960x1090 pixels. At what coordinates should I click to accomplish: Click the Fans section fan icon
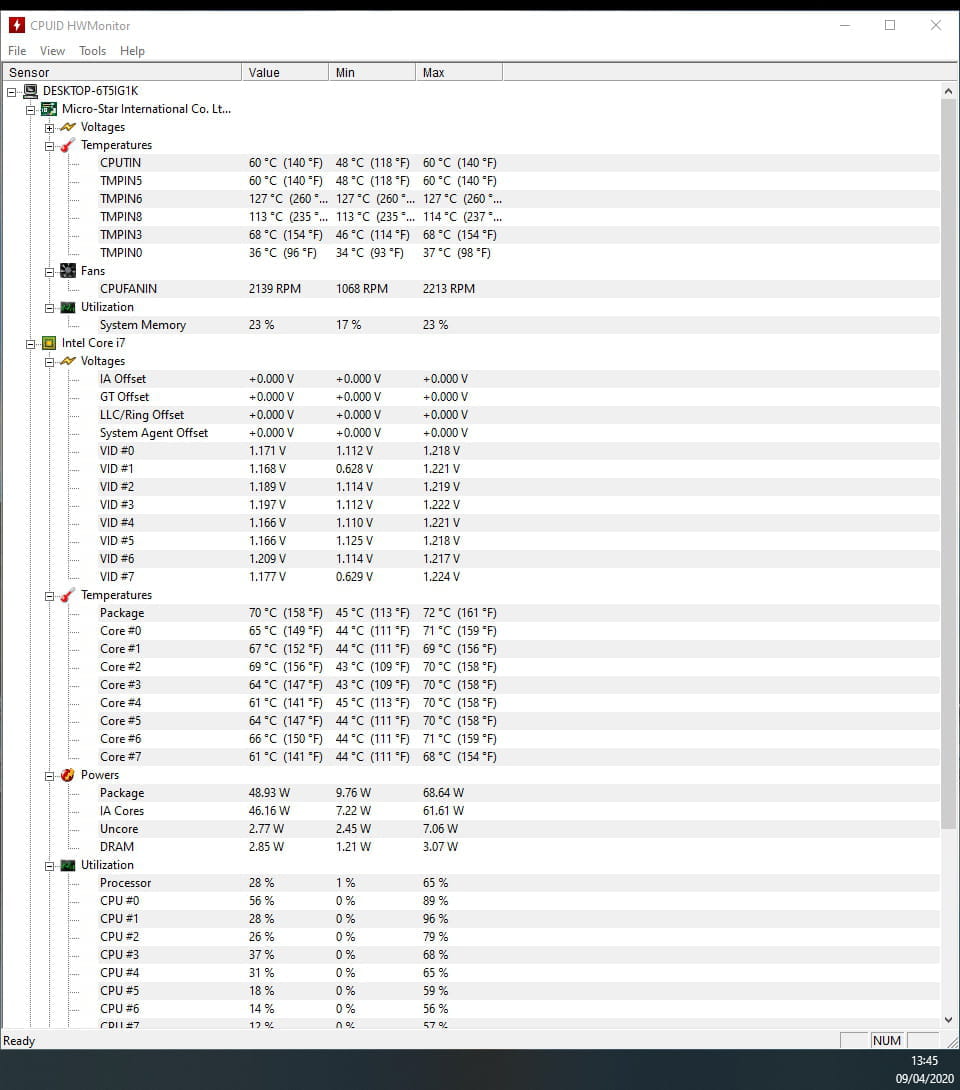pos(67,271)
